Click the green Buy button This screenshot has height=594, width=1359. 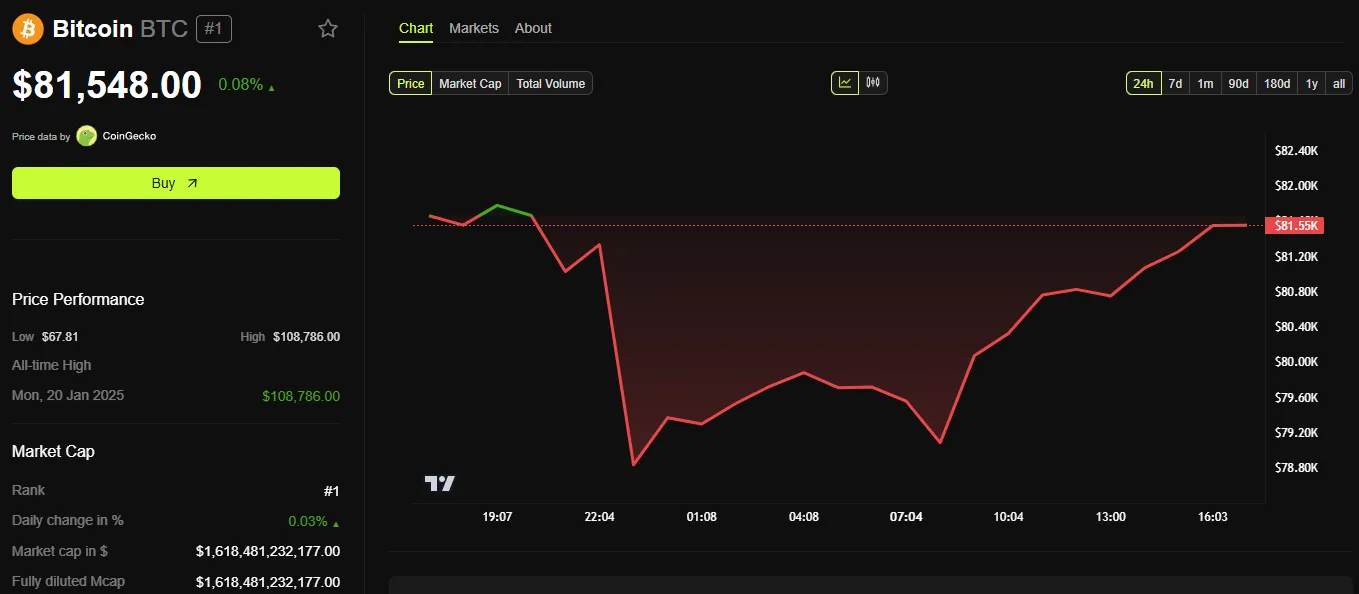pos(176,183)
